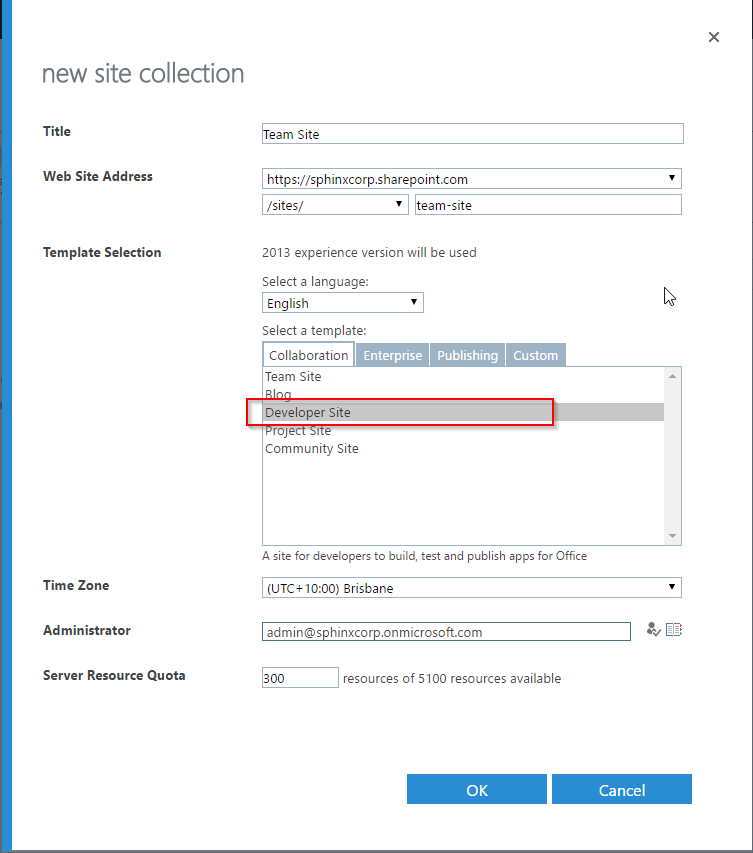Click the Administrator email field
Image resolution: width=753 pixels, height=853 pixels.
(446, 632)
